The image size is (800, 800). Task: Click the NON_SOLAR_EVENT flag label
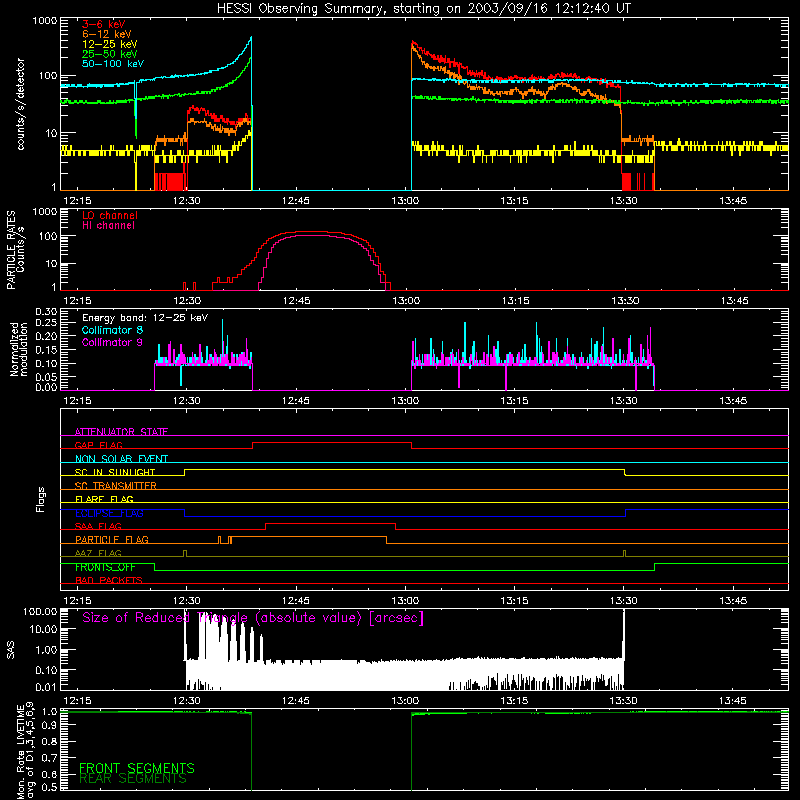121,459
